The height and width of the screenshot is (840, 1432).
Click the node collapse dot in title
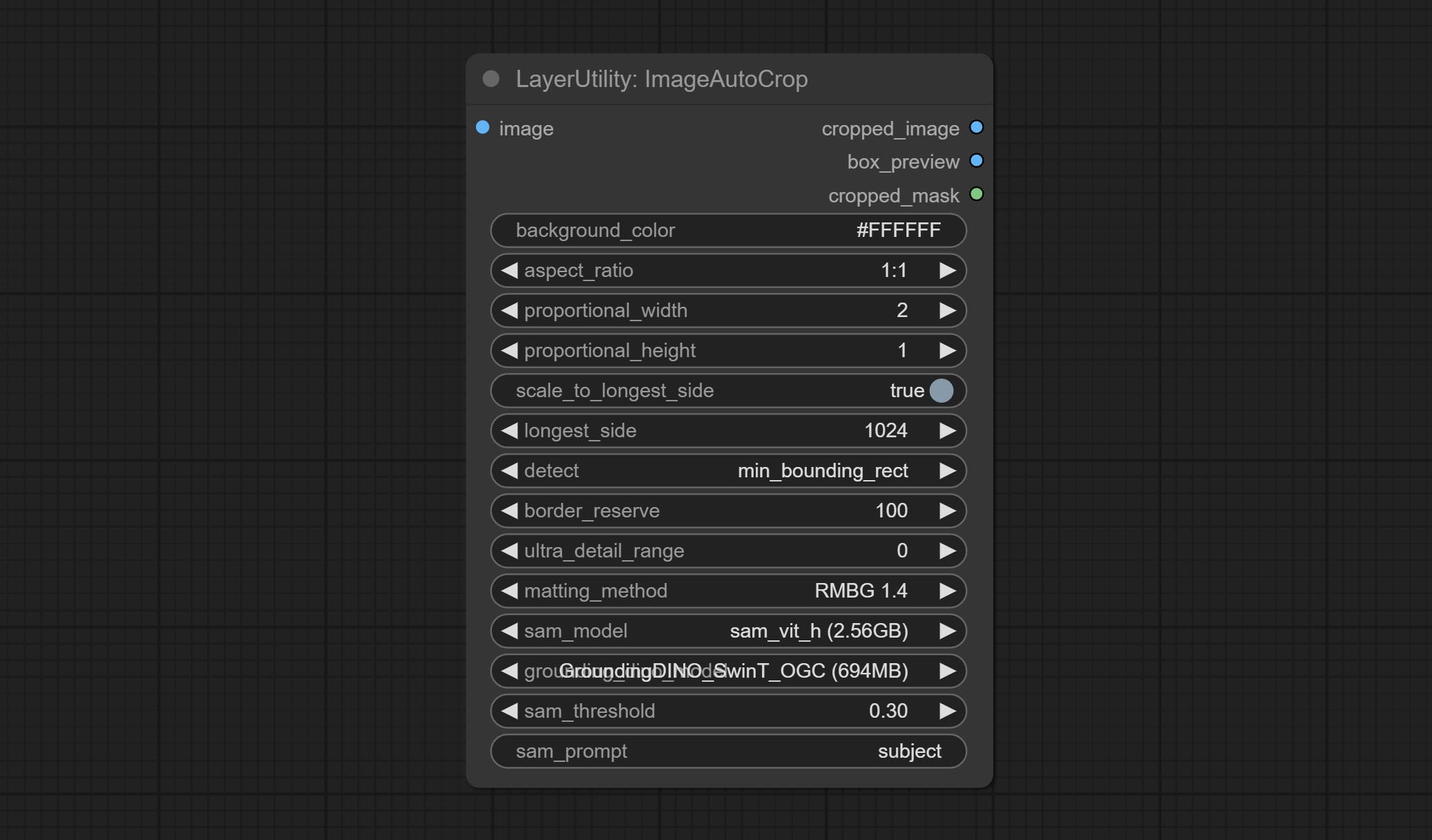[x=491, y=79]
